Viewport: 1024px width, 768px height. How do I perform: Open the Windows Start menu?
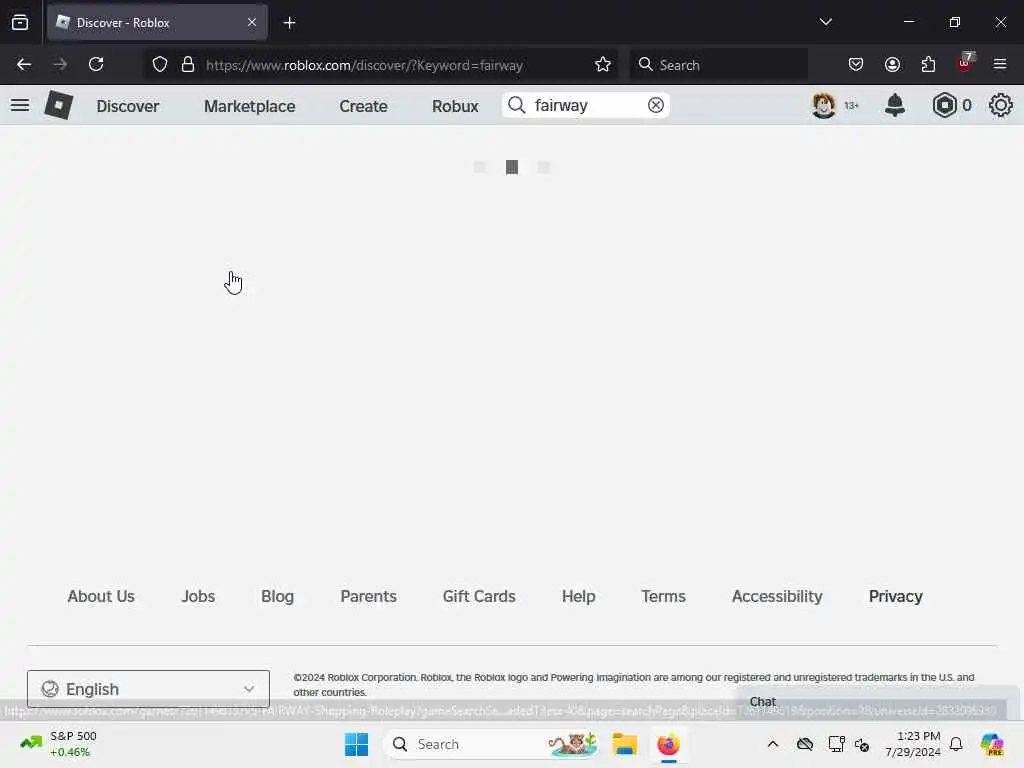(357, 744)
